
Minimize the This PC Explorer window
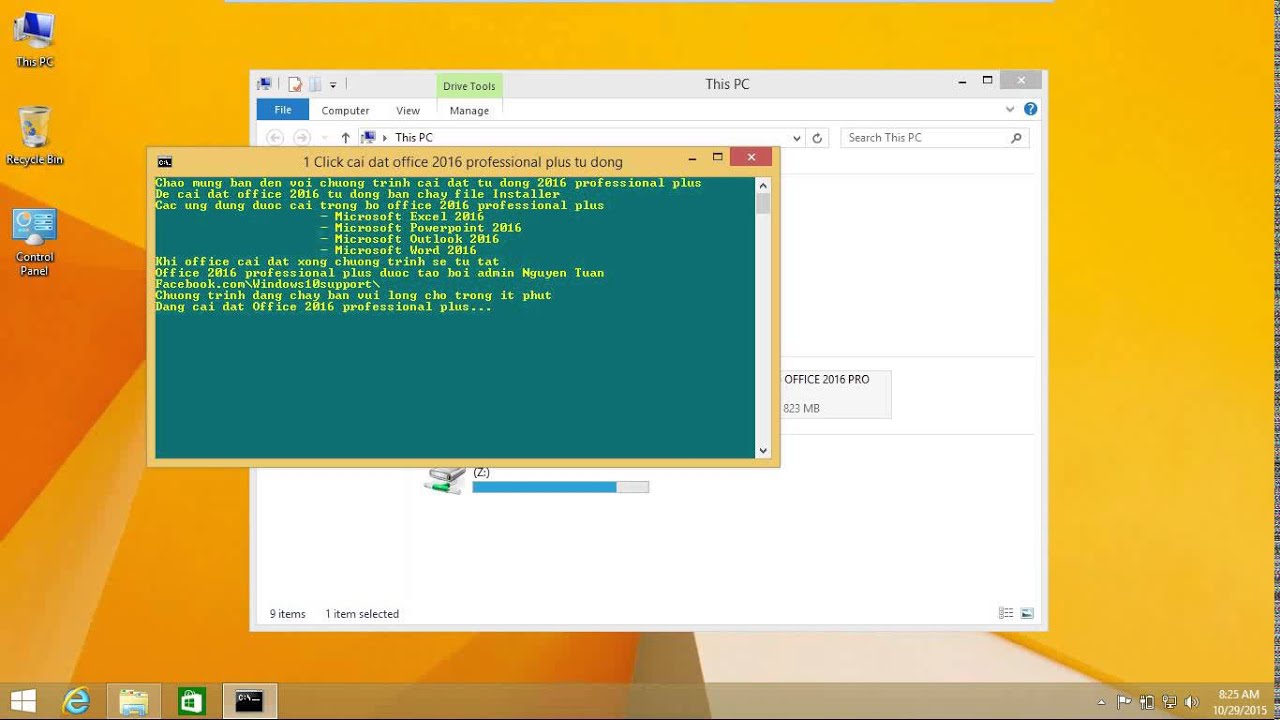coord(962,81)
